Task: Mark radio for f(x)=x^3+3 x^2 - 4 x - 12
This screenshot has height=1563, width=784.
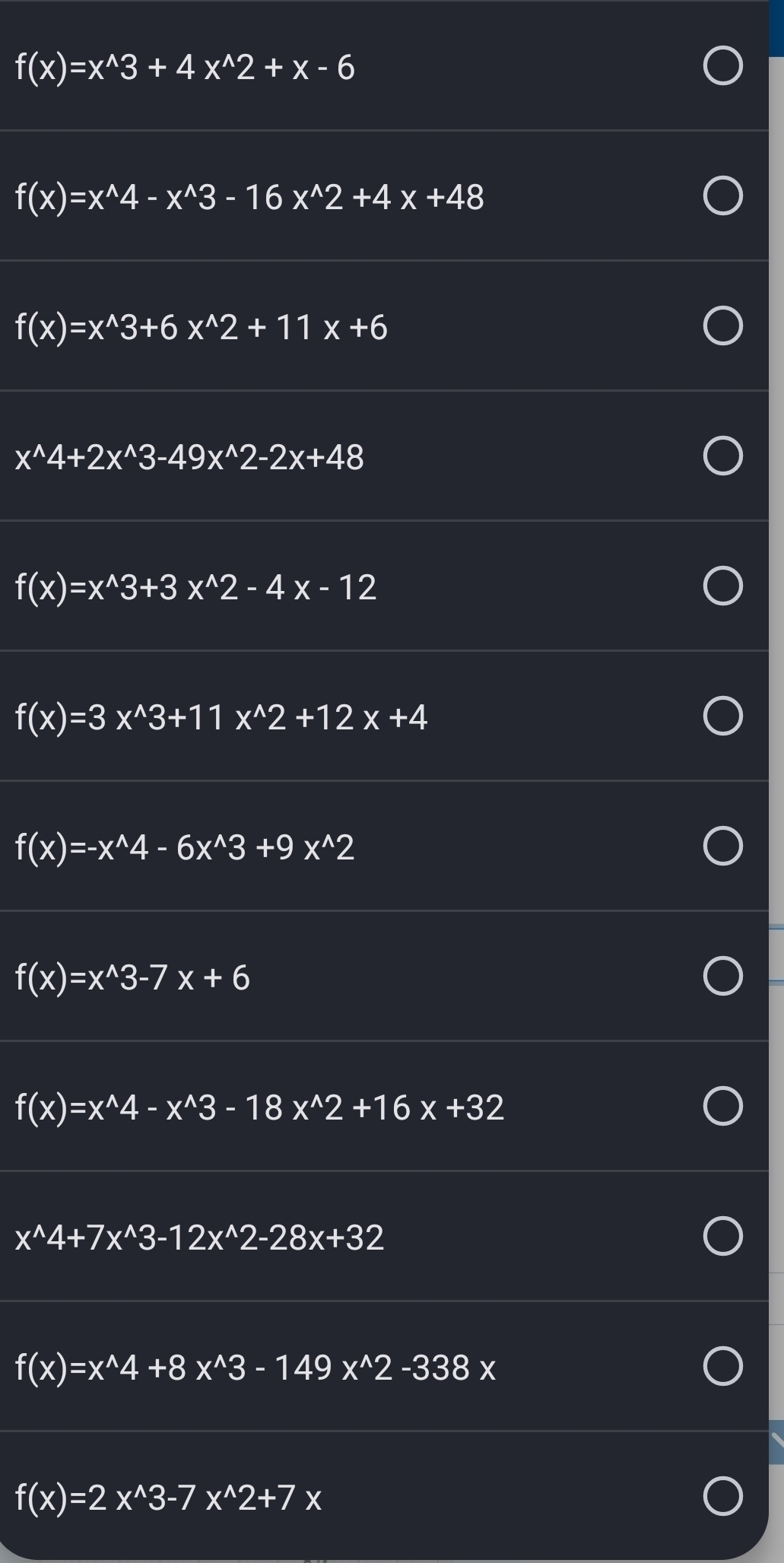Action: coord(722,586)
